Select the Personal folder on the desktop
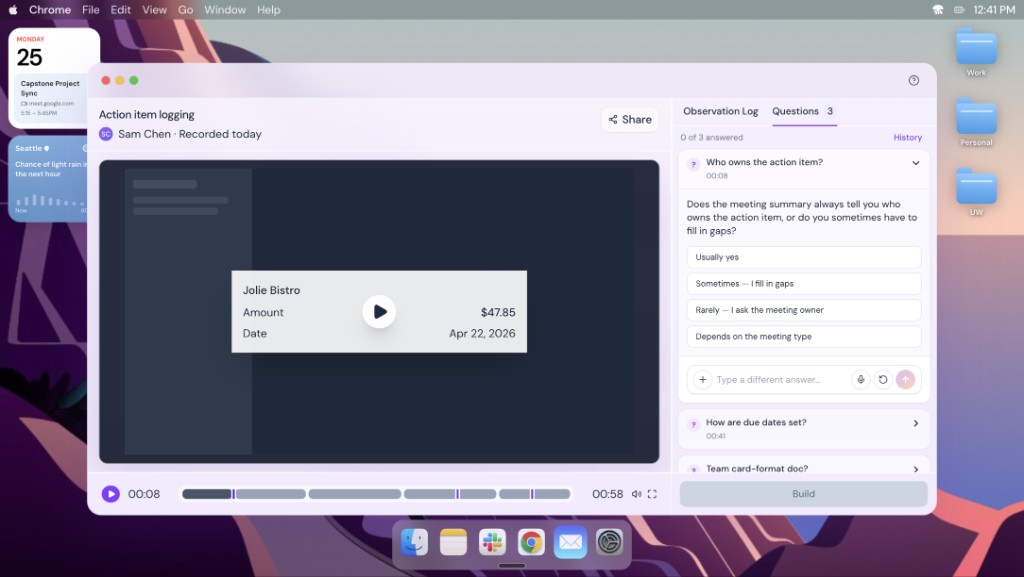The image size is (1024, 577). click(x=976, y=122)
